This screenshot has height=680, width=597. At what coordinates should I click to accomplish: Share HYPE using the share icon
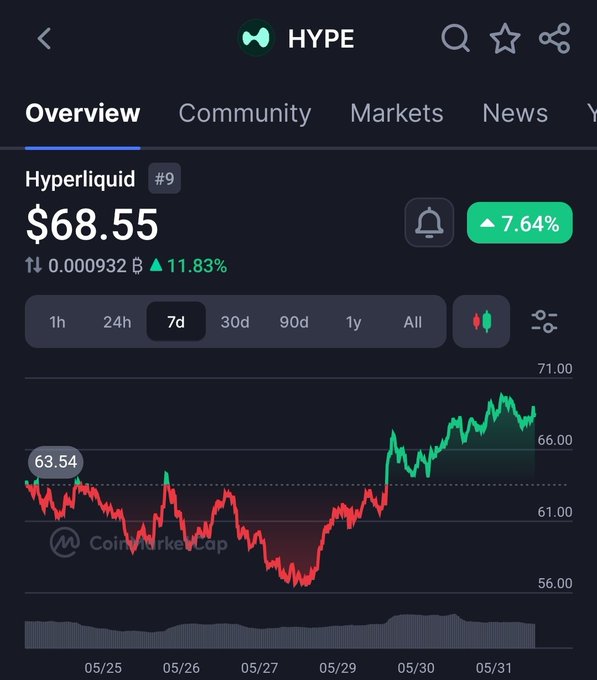pyautogui.click(x=555, y=38)
